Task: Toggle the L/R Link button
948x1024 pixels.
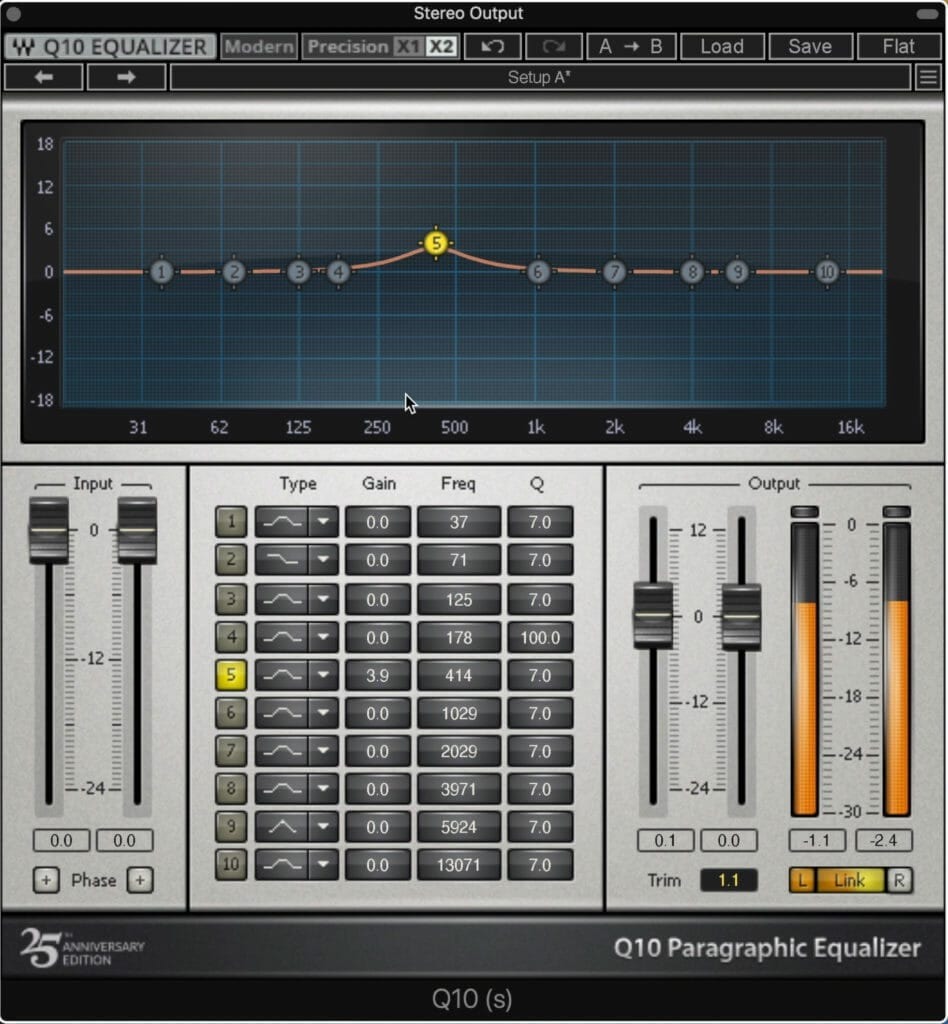Action: coord(849,880)
